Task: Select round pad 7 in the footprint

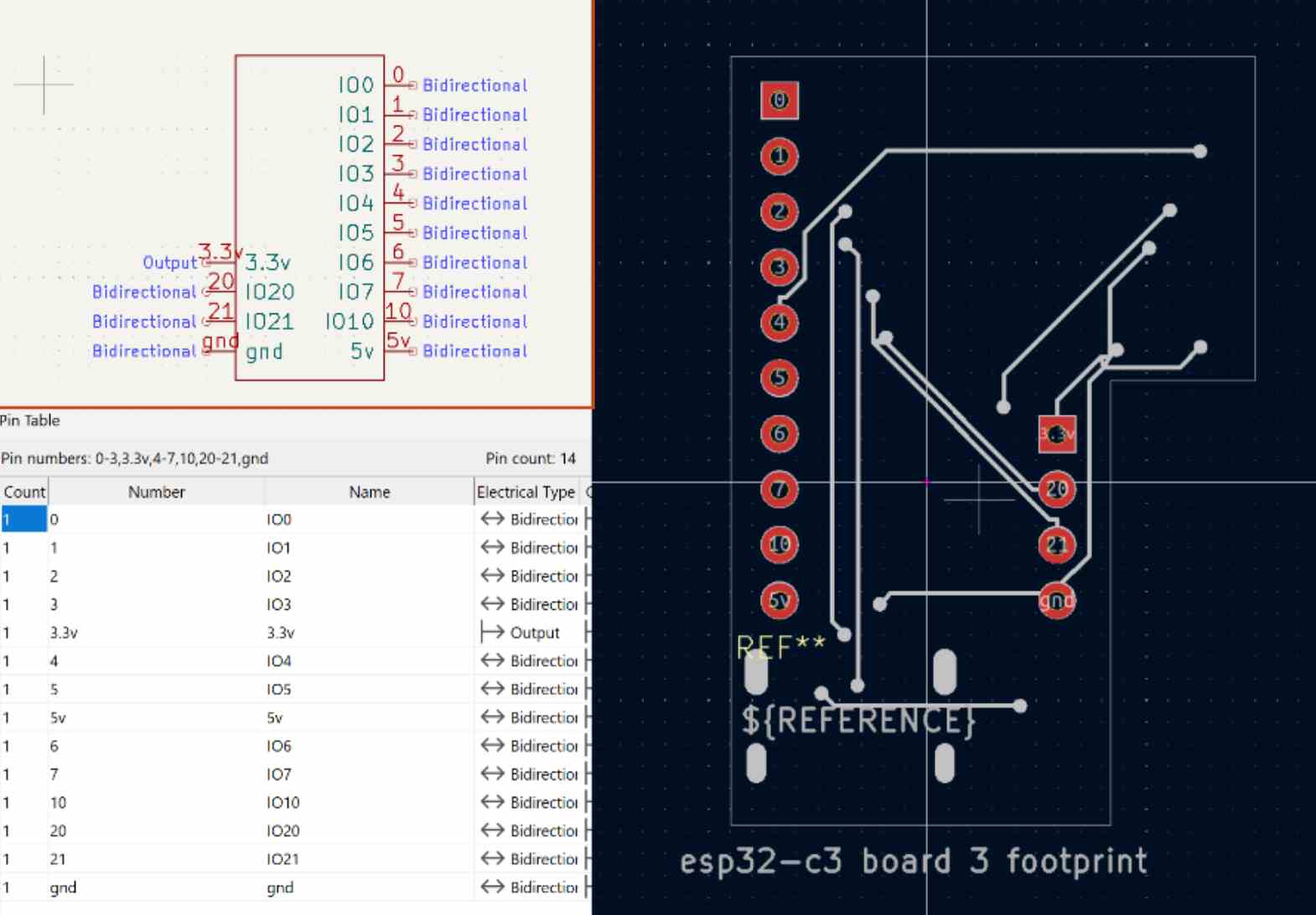Action: (780, 489)
